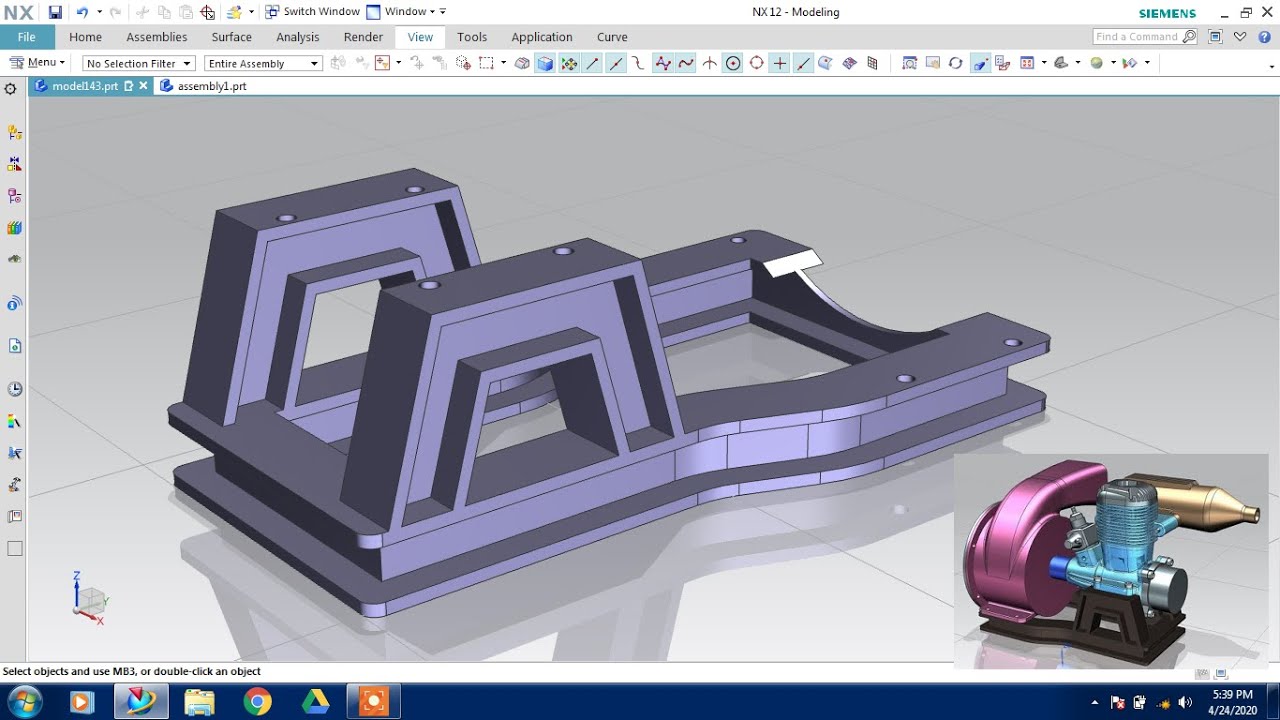The width and height of the screenshot is (1280, 720).
Task: Click the highlighted paint-brush display icon
Action: coord(980,63)
